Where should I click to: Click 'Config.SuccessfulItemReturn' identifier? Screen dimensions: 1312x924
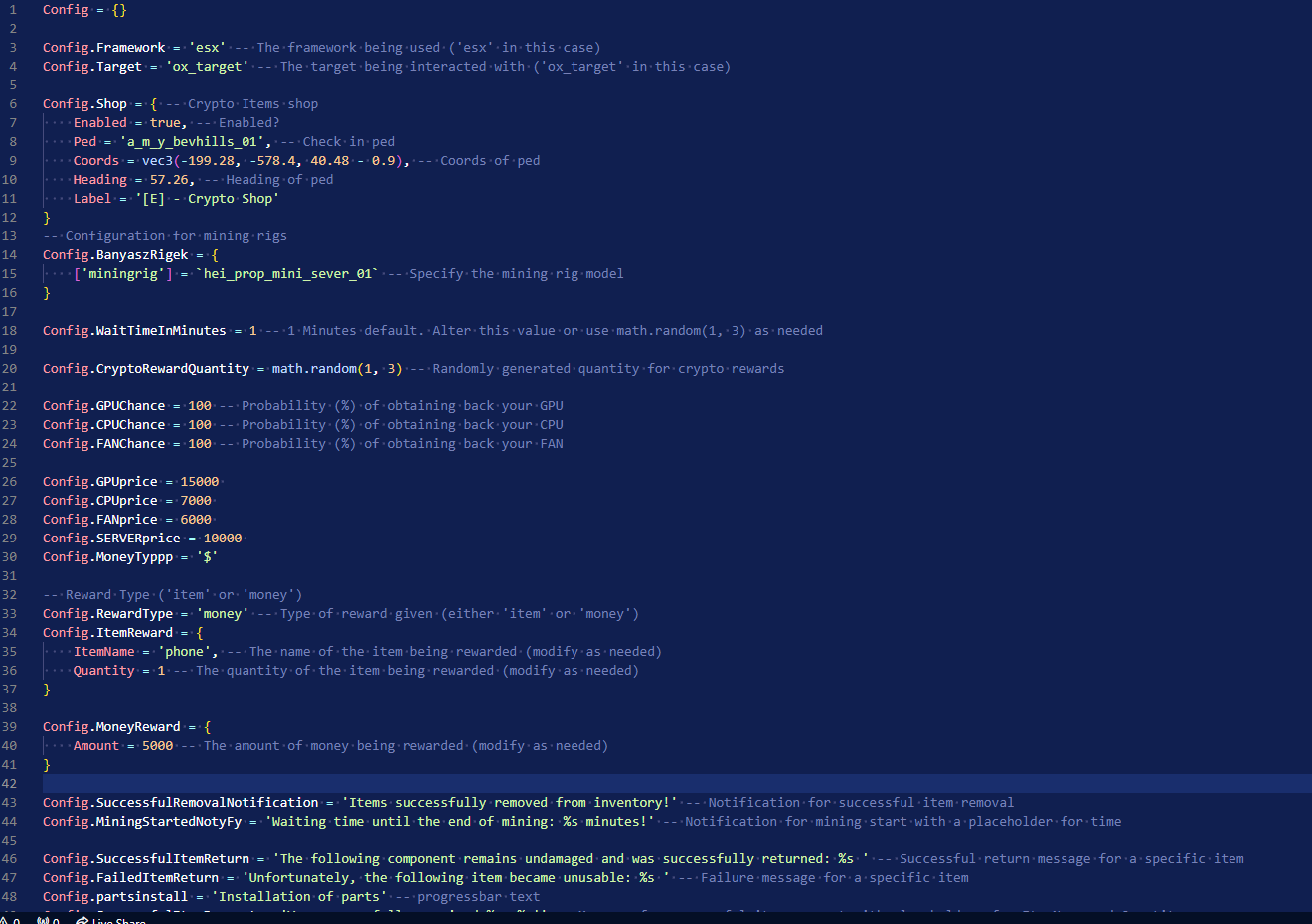[x=146, y=859]
